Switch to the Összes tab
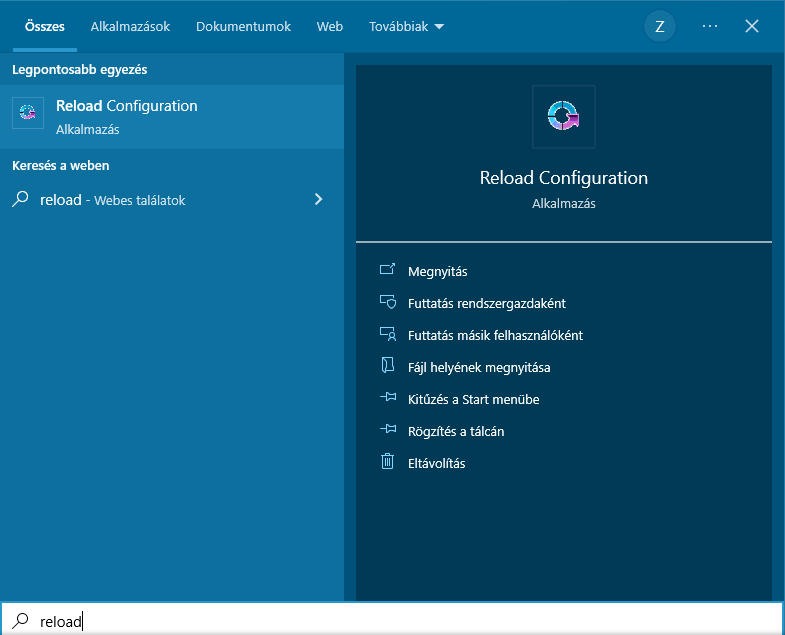785x635 pixels. click(45, 27)
